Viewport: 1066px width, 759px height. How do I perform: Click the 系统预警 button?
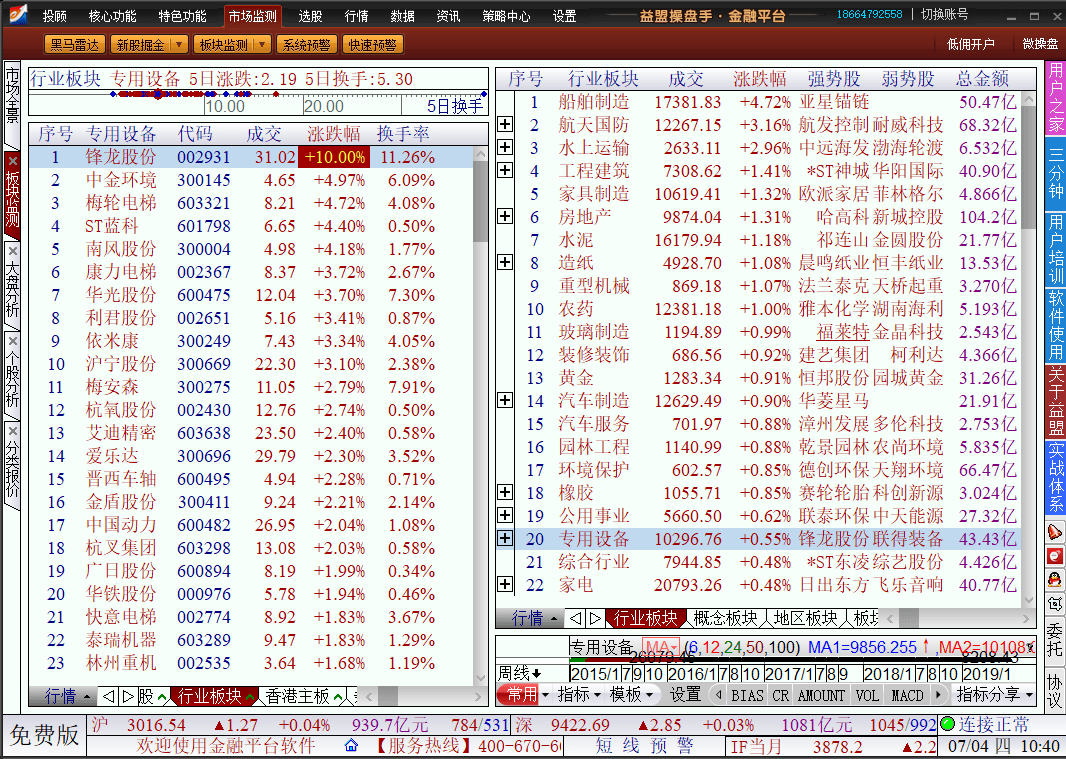[306, 45]
